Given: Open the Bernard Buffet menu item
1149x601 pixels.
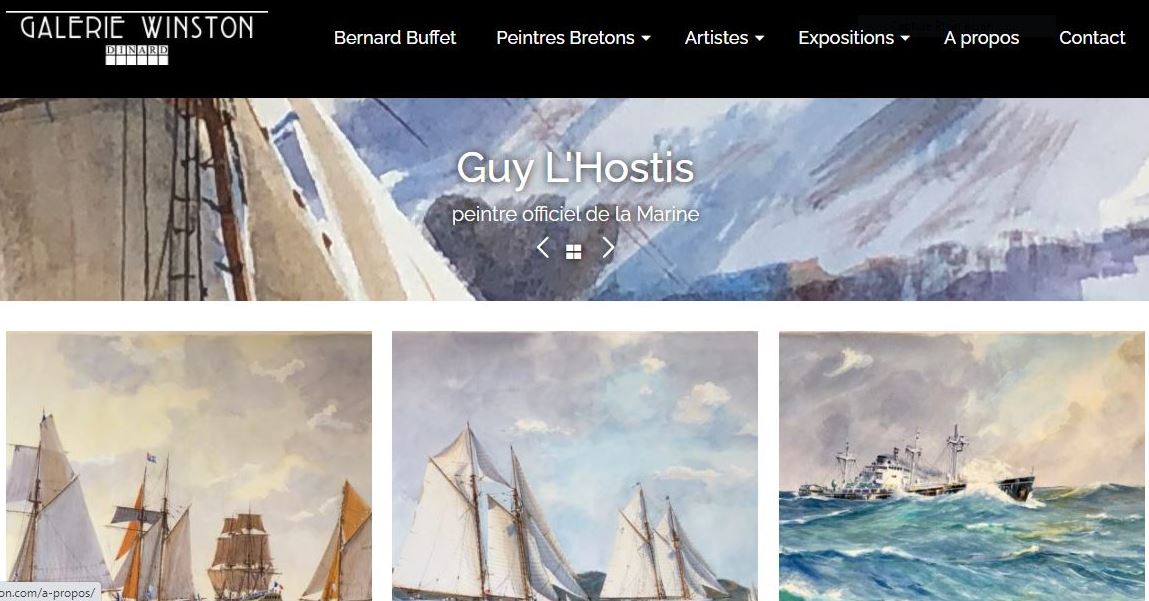Looking at the screenshot, I should tap(395, 38).
